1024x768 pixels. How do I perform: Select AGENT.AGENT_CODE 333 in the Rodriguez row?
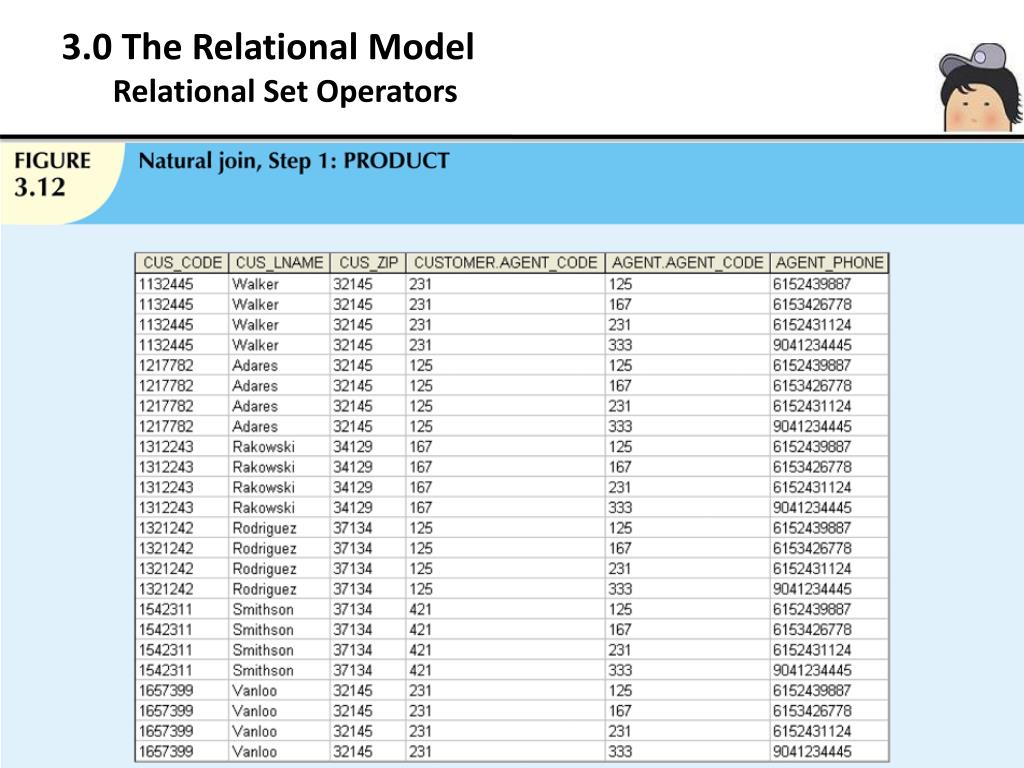(x=620, y=589)
